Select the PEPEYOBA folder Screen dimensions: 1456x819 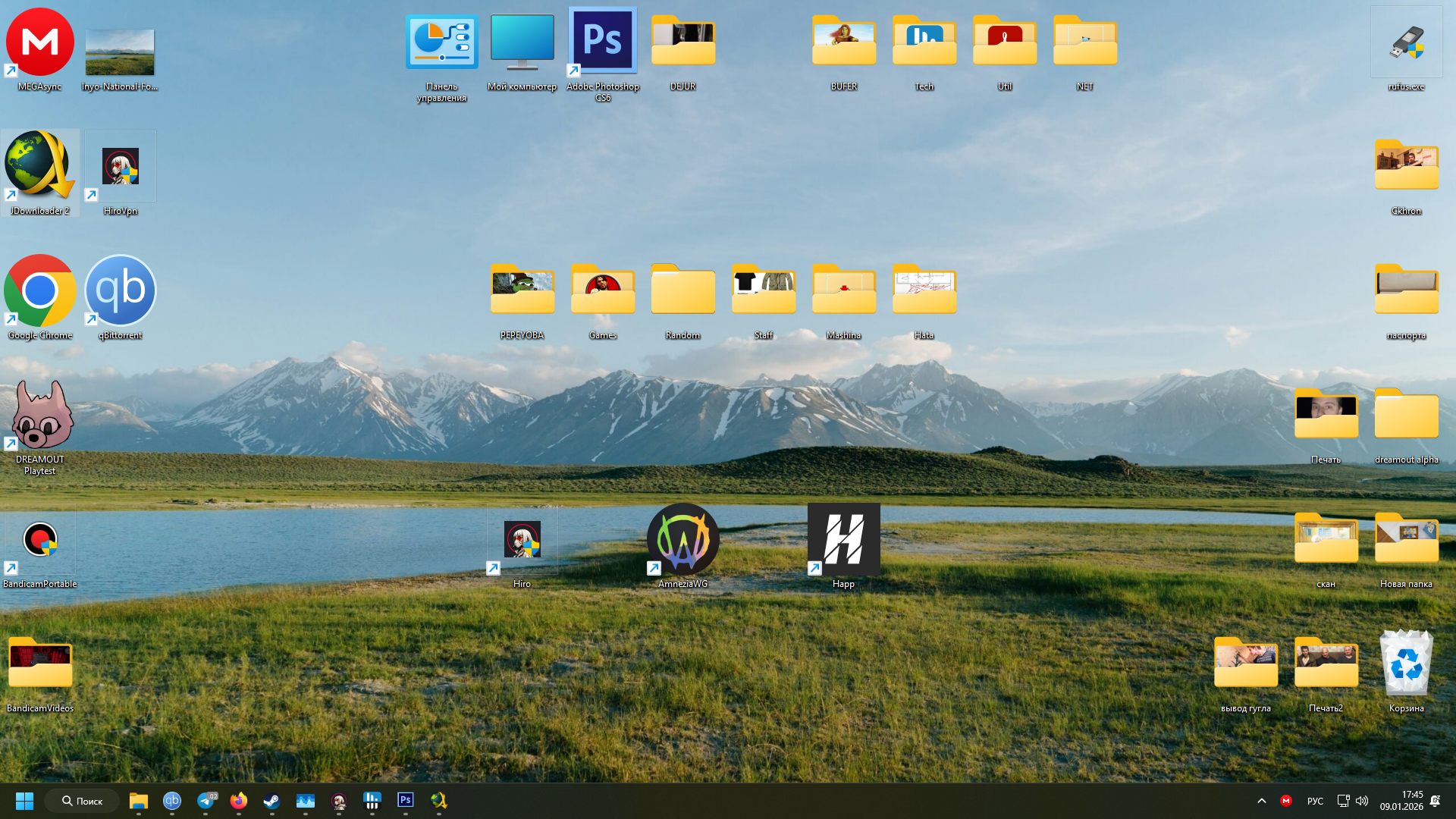pos(522,291)
